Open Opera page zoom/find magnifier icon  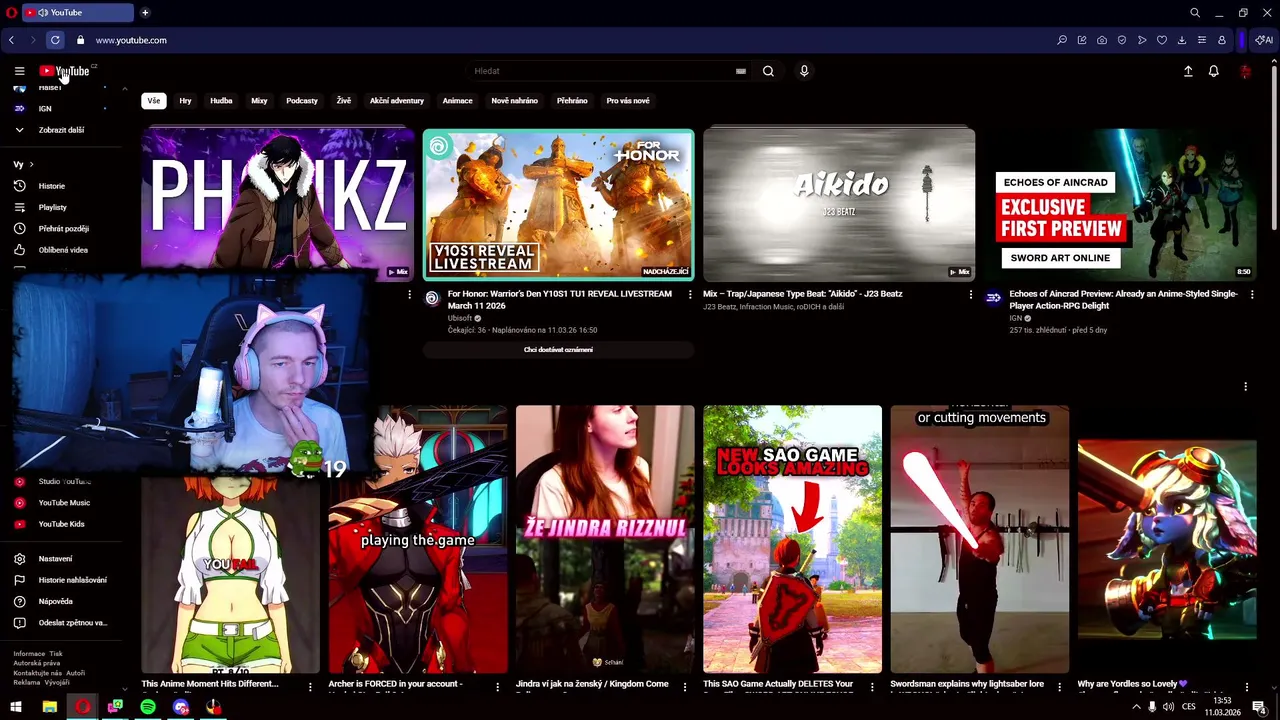coord(1062,40)
